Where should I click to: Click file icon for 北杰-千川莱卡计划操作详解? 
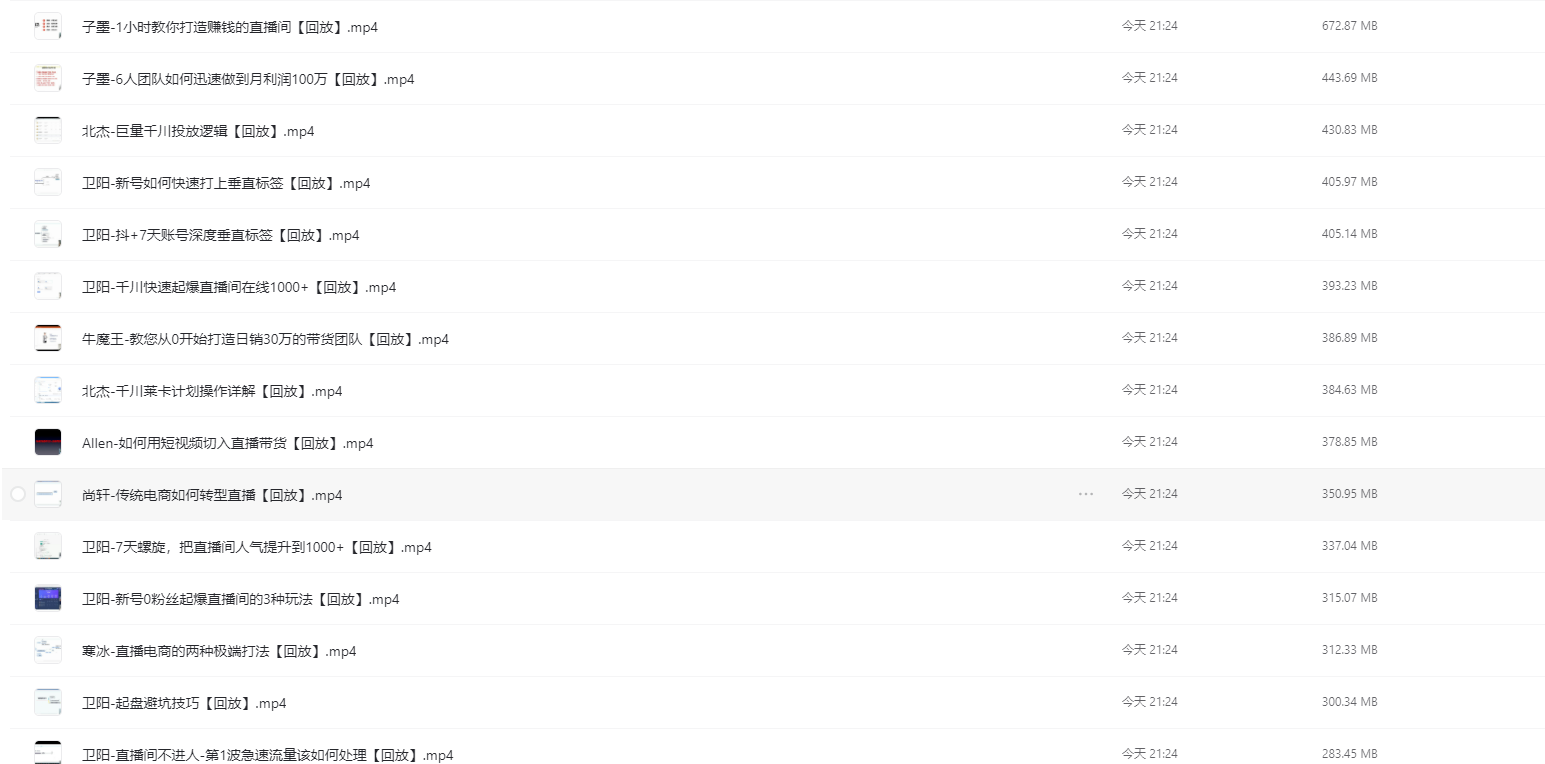(x=47, y=390)
